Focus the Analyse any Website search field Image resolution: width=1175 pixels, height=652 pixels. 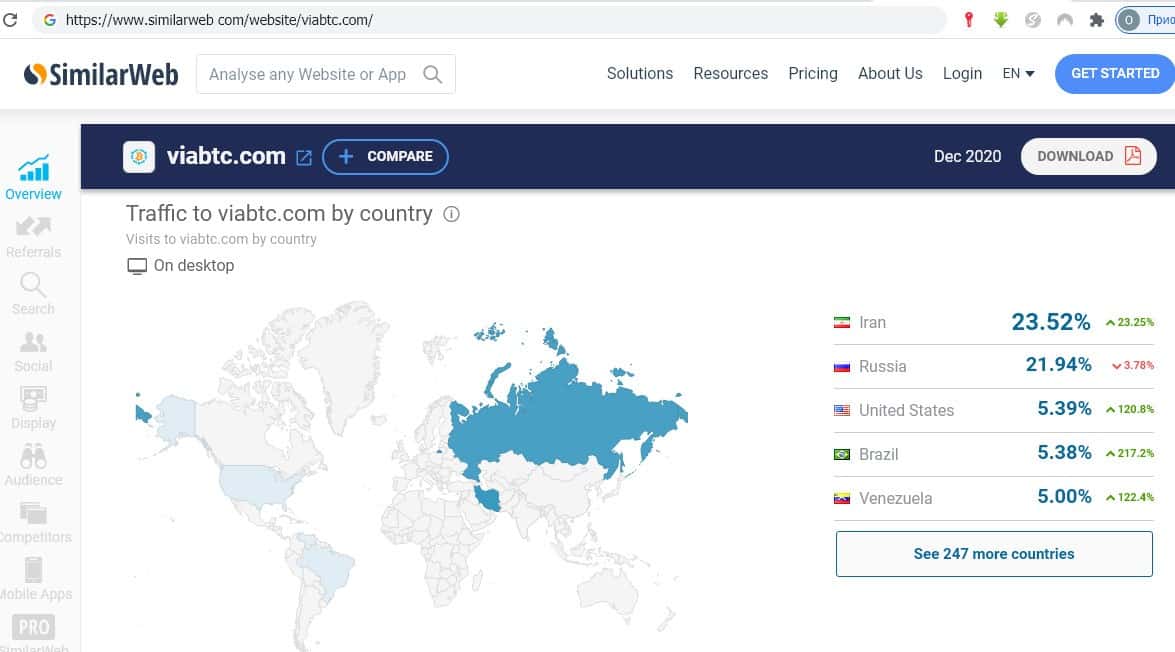point(310,75)
